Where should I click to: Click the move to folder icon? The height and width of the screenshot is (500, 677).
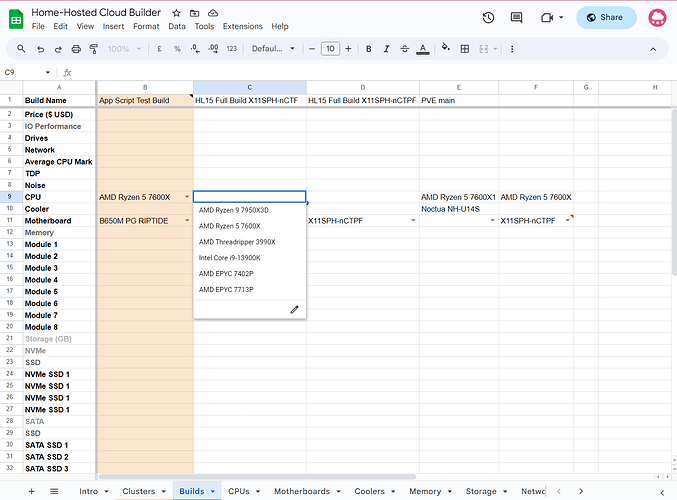coord(195,13)
